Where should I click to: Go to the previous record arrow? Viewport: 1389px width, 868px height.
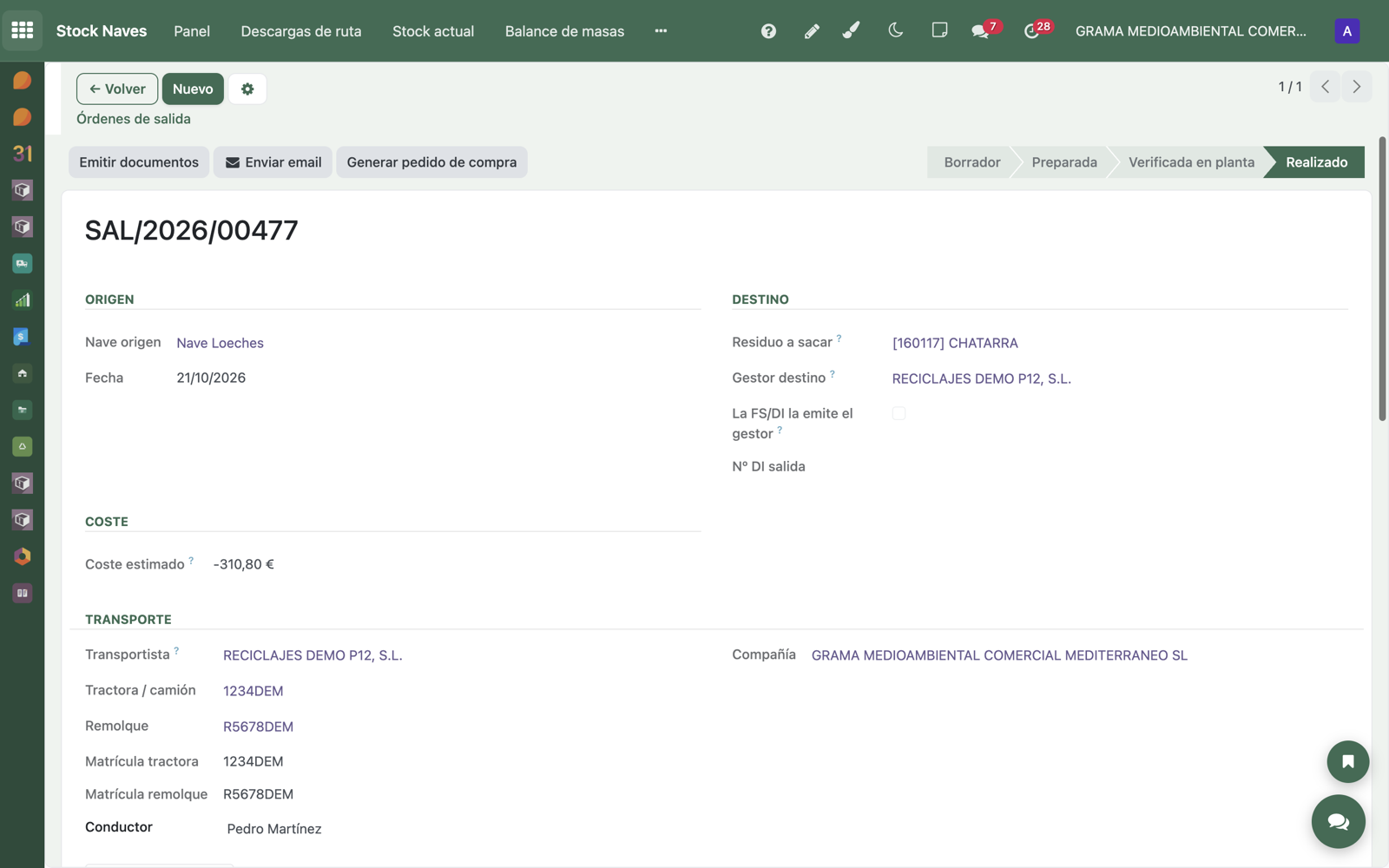coord(1325,87)
